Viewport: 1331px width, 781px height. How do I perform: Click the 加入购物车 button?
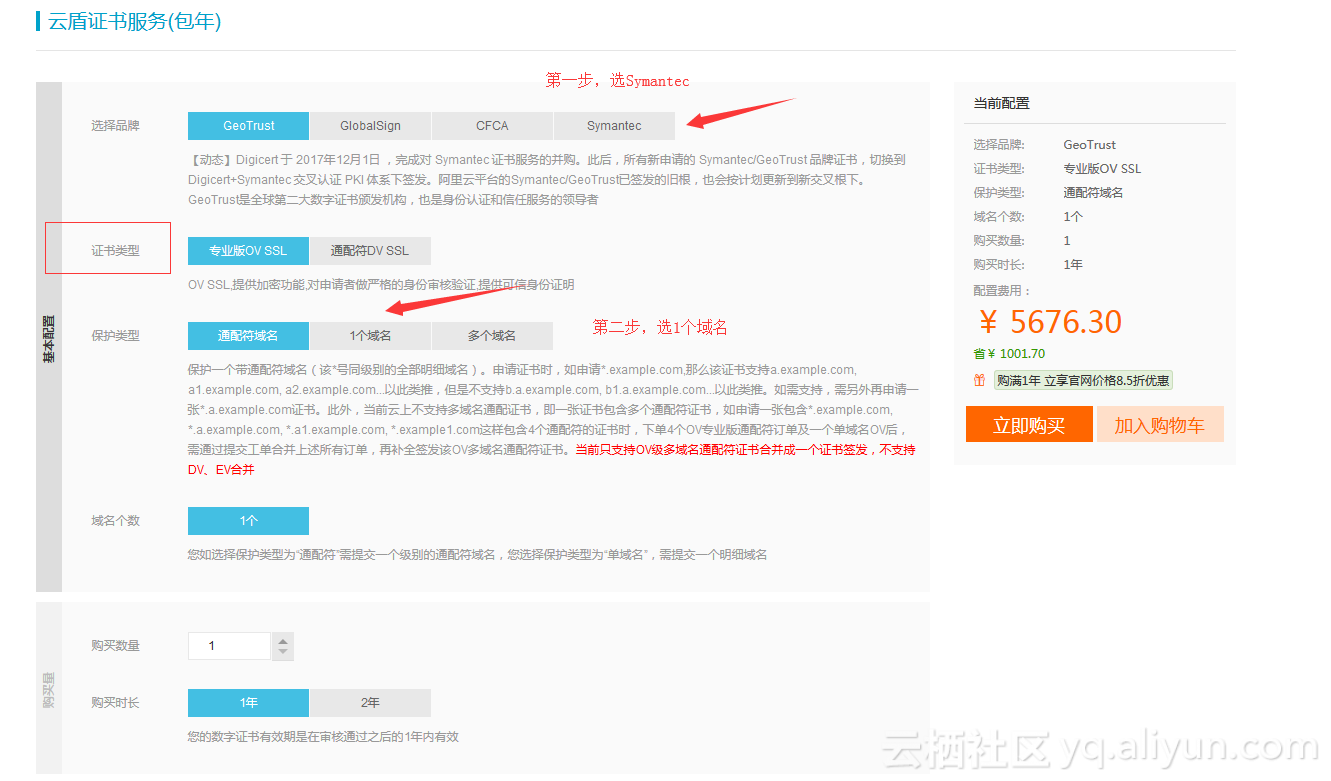[x=1160, y=425]
